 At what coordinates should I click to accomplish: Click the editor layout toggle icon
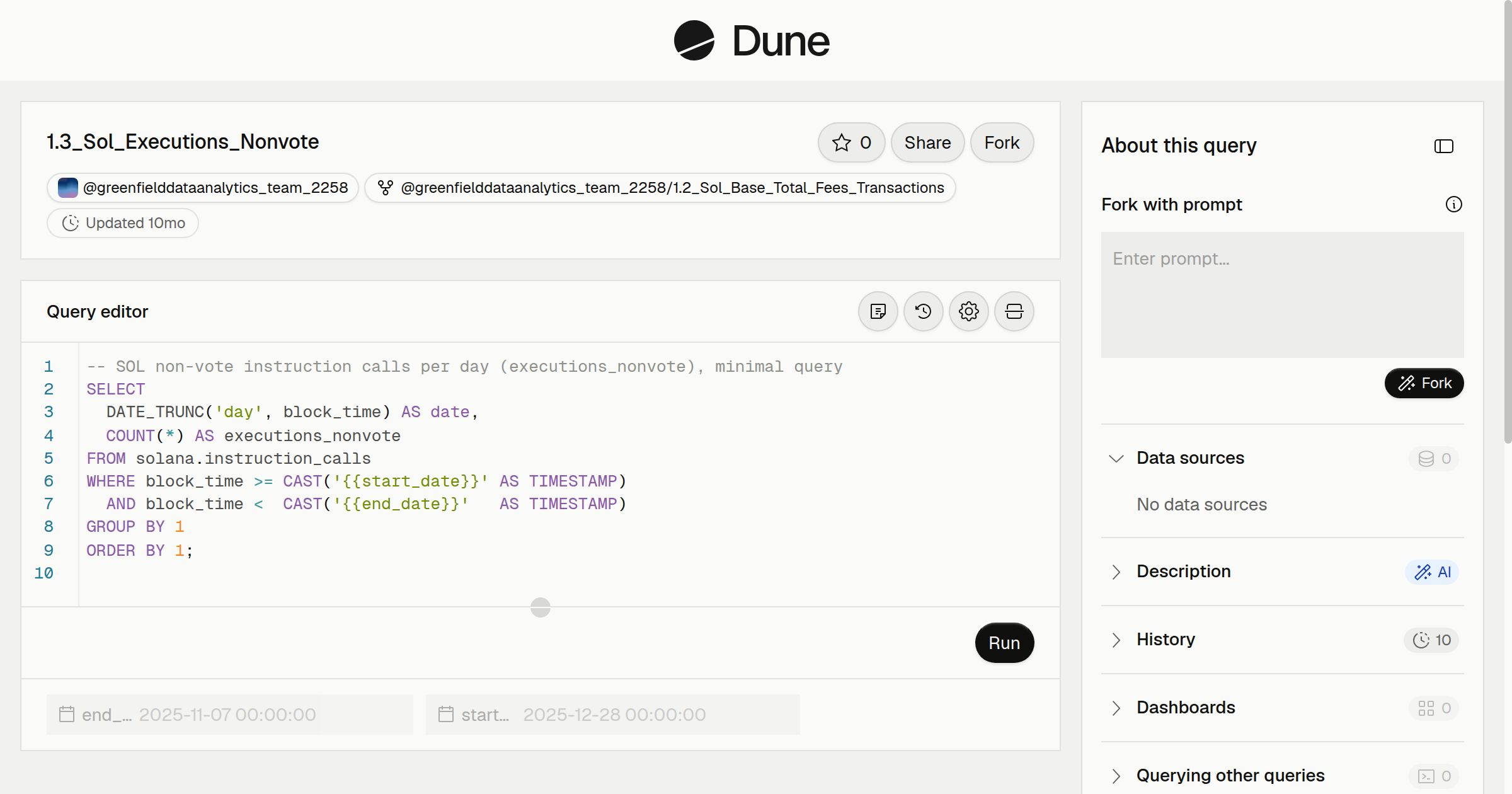[1014, 311]
